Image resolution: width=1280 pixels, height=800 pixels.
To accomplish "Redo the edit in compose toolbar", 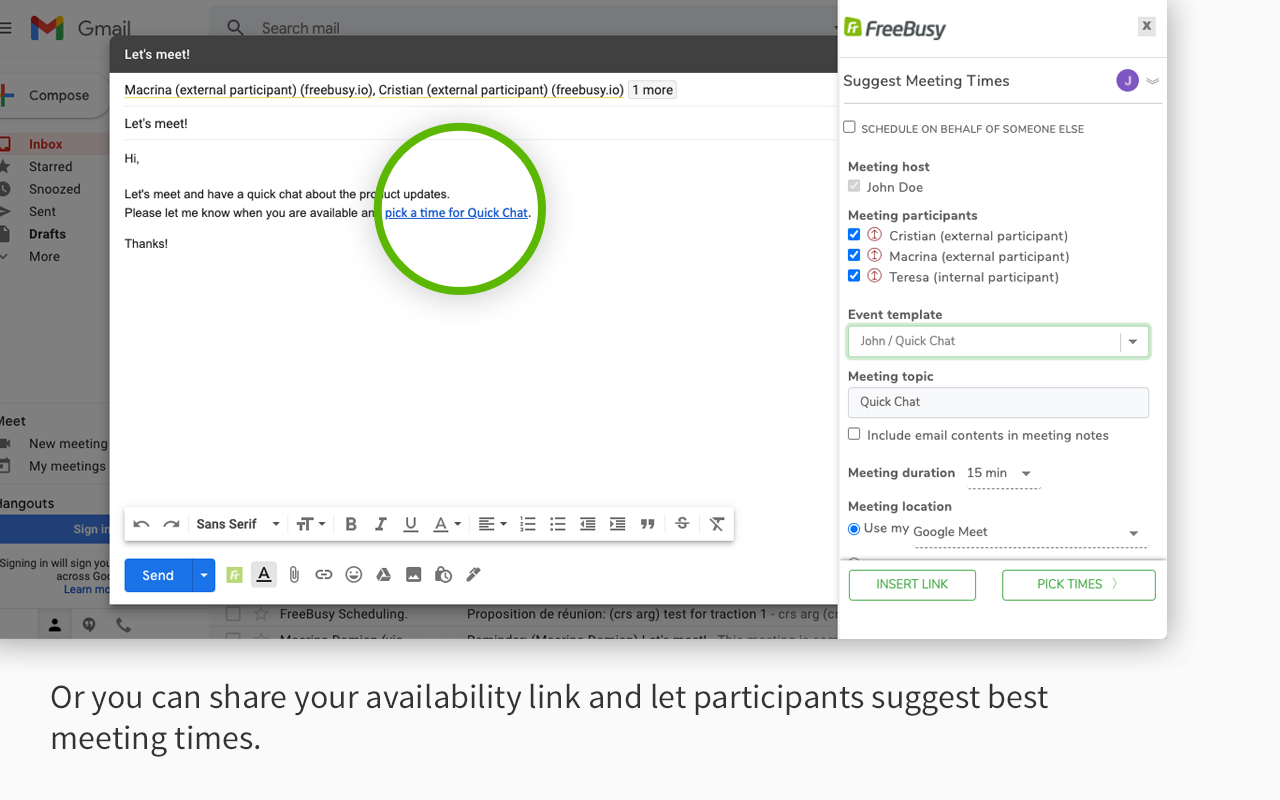I will tap(171, 524).
